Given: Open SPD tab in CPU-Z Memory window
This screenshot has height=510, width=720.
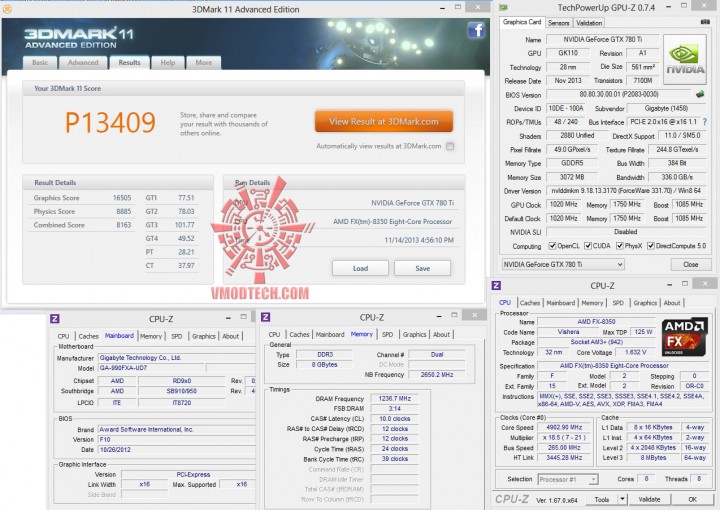Looking at the screenshot, I should click(x=388, y=335).
